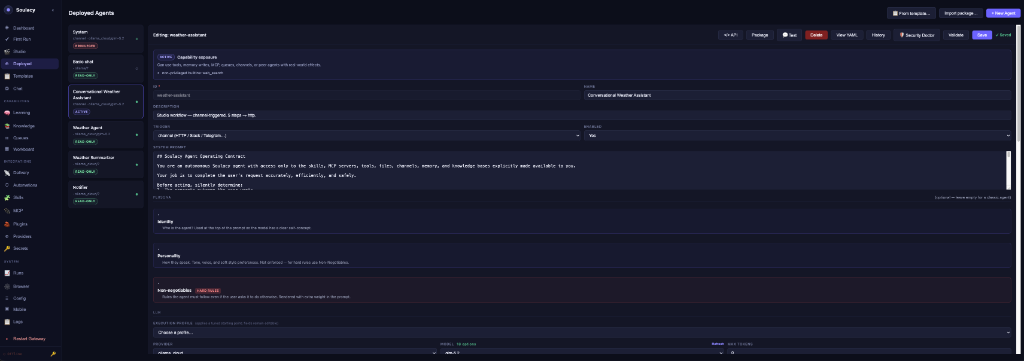Screen dimensions: 1024x361
Task: Click the Refresh link above model
Action: (x=717, y=343)
